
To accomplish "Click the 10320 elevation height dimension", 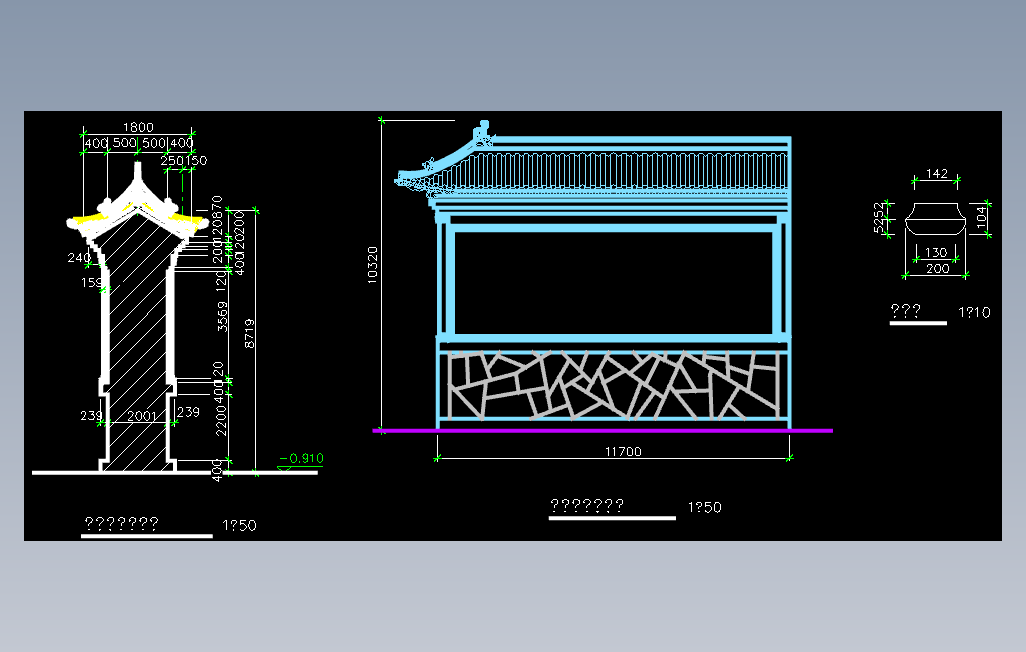I will point(372,264).
